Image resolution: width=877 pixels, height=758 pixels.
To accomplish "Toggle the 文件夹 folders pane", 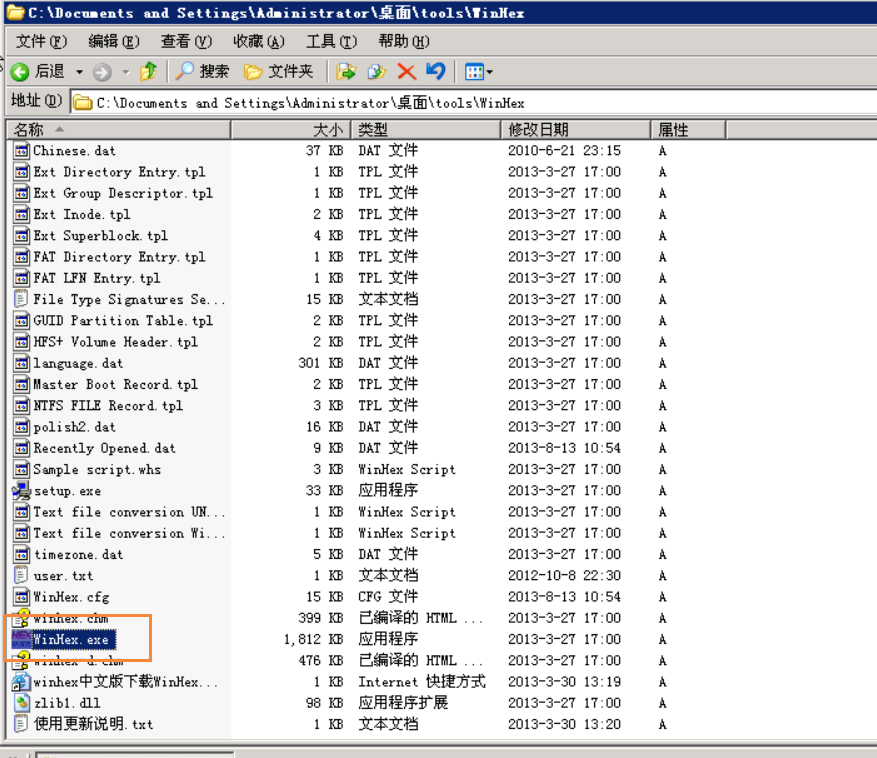I will click(x=279, y=72).
